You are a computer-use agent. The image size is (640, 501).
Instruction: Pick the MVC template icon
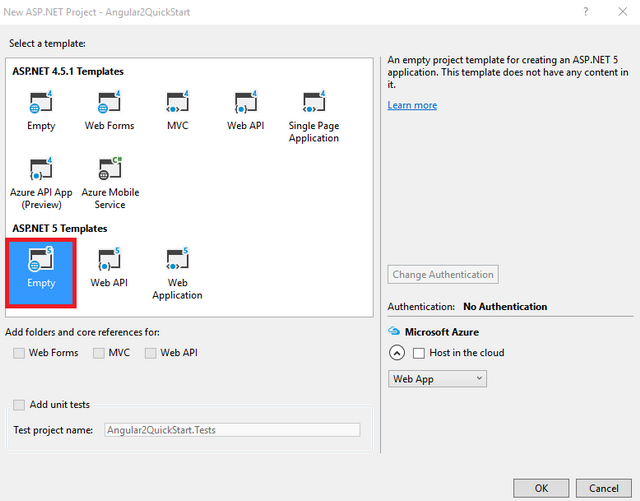click(x=178, y=102)
